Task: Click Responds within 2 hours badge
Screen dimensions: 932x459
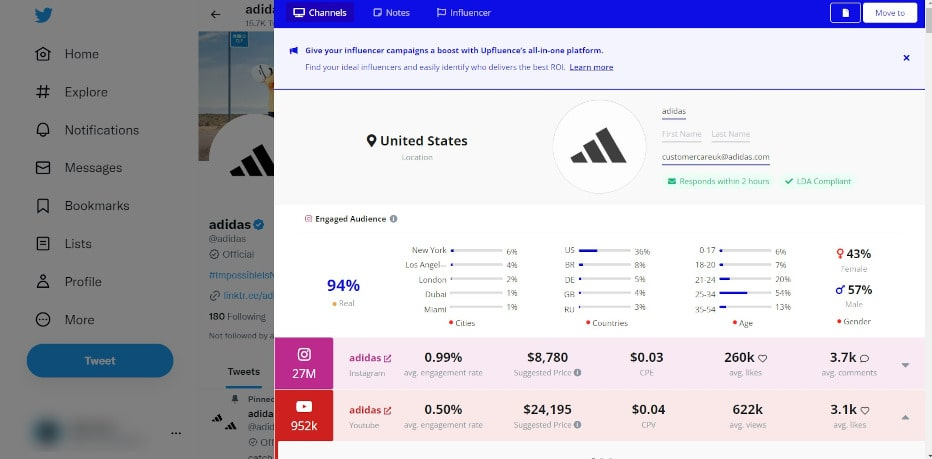Action: point(718,181)
